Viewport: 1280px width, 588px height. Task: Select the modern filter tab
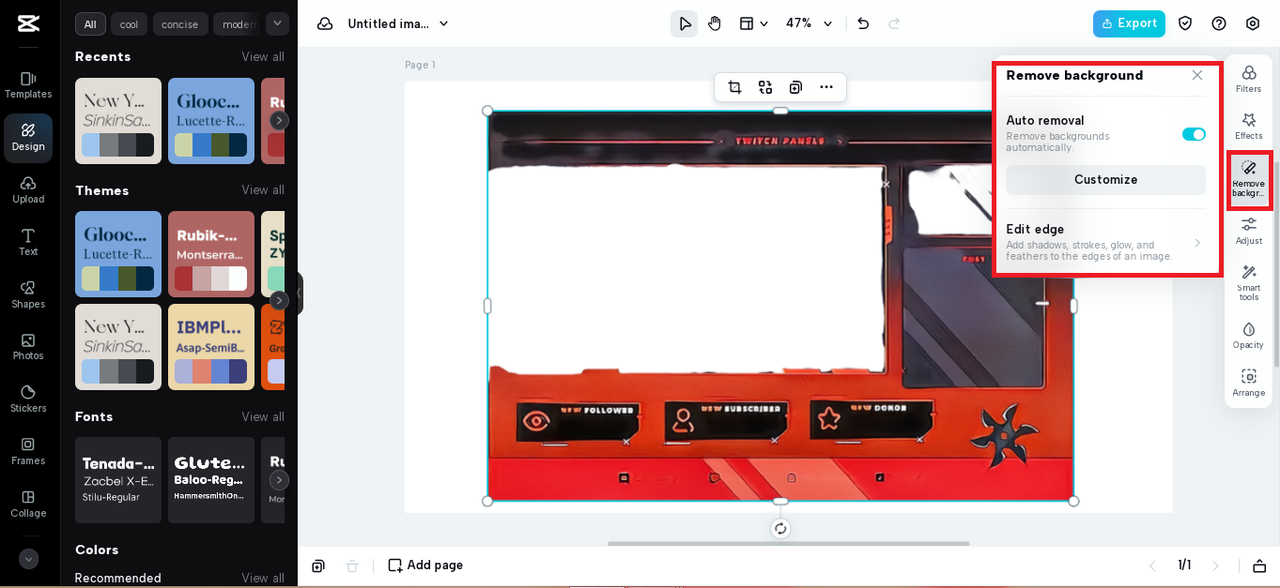pyautogui.click(x=238, y=24)
